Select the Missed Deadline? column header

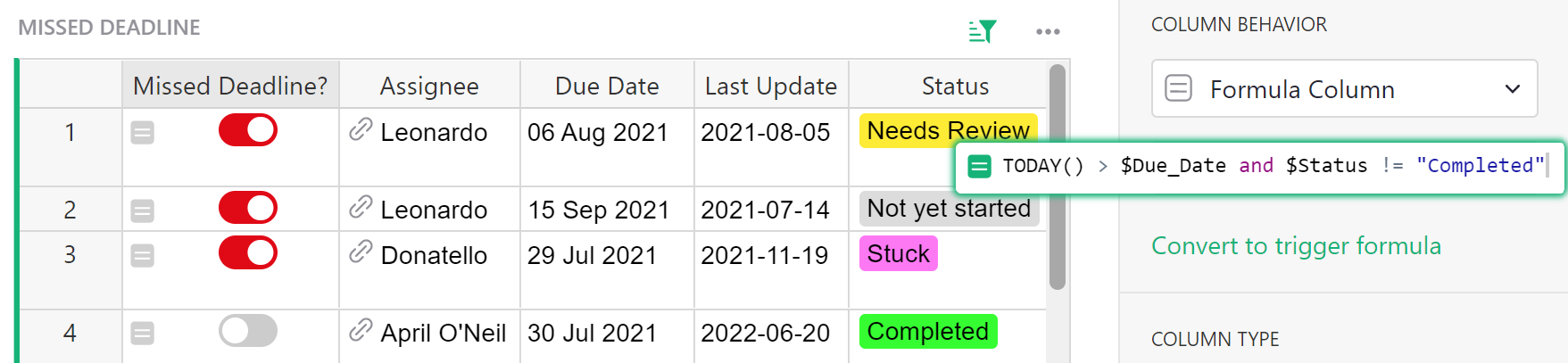(x=230, y=86)
